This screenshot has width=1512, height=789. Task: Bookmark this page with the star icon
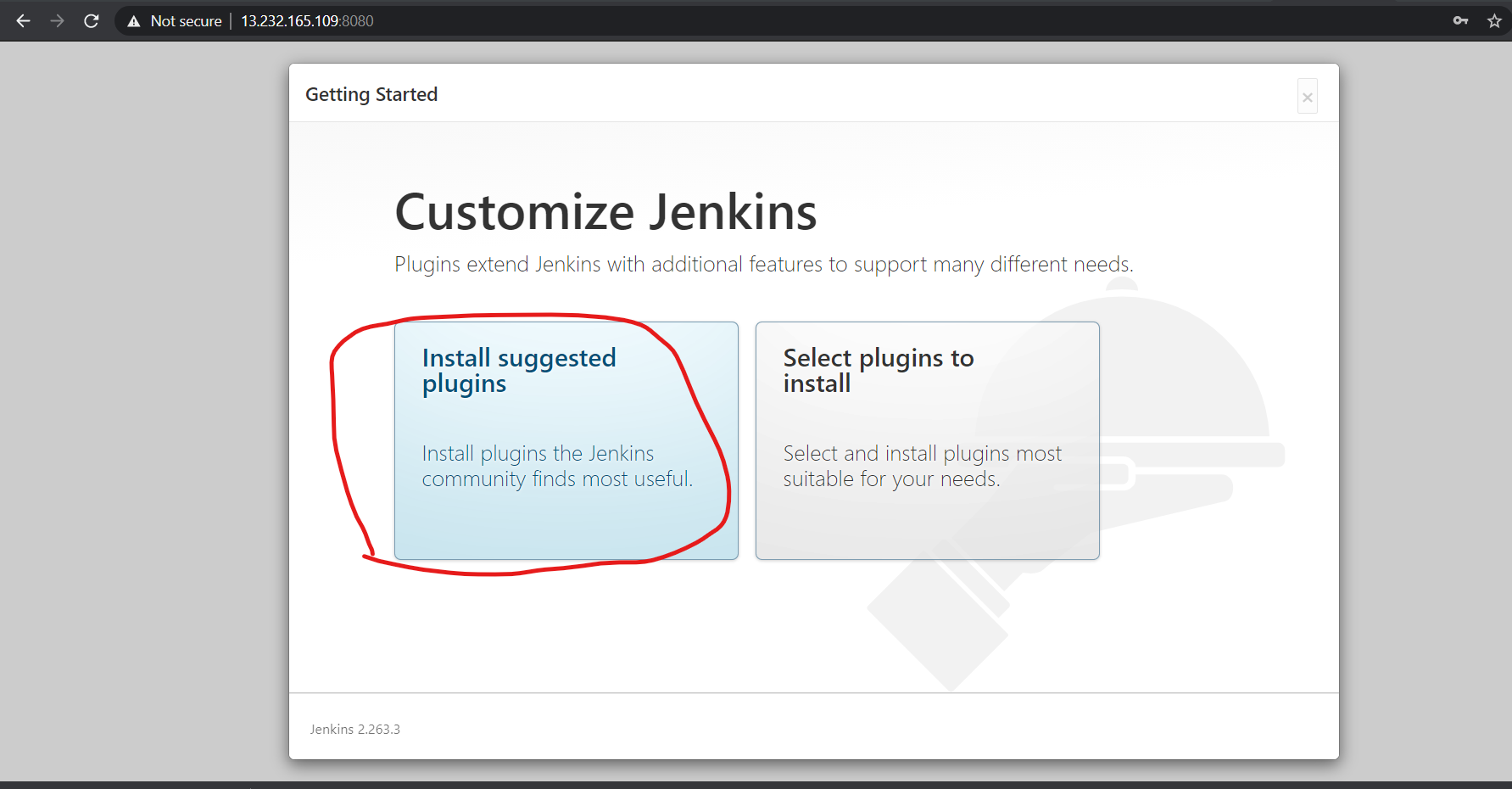point(1494,21)
